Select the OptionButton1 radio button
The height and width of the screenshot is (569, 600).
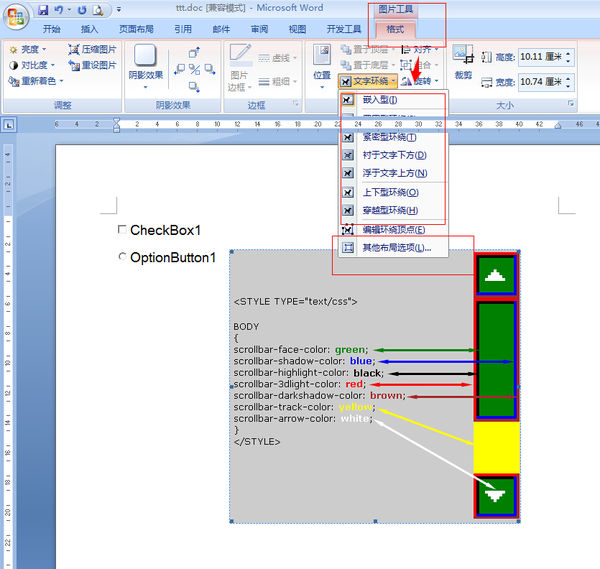point(122,256)
